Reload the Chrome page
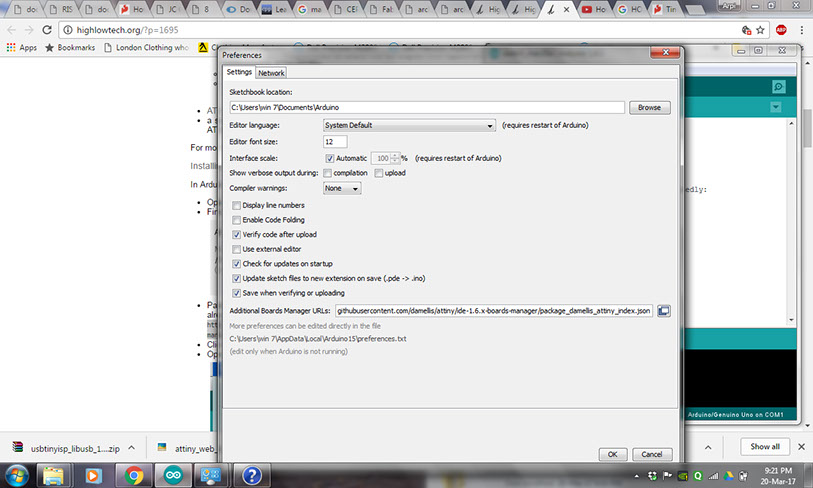This screenshot has height=488, width=813. 47,30
